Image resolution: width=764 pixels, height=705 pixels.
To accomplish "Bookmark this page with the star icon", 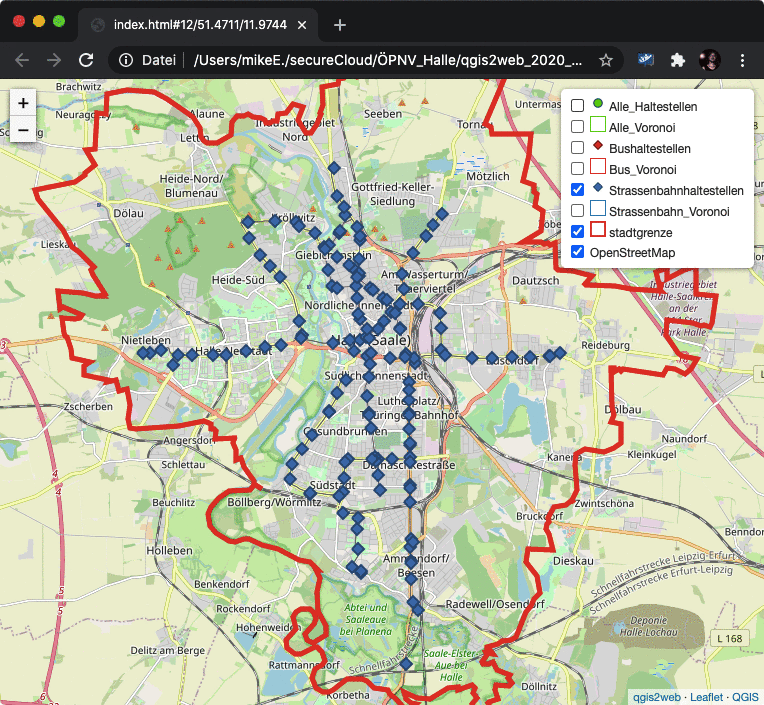I will tap(605, 60).
